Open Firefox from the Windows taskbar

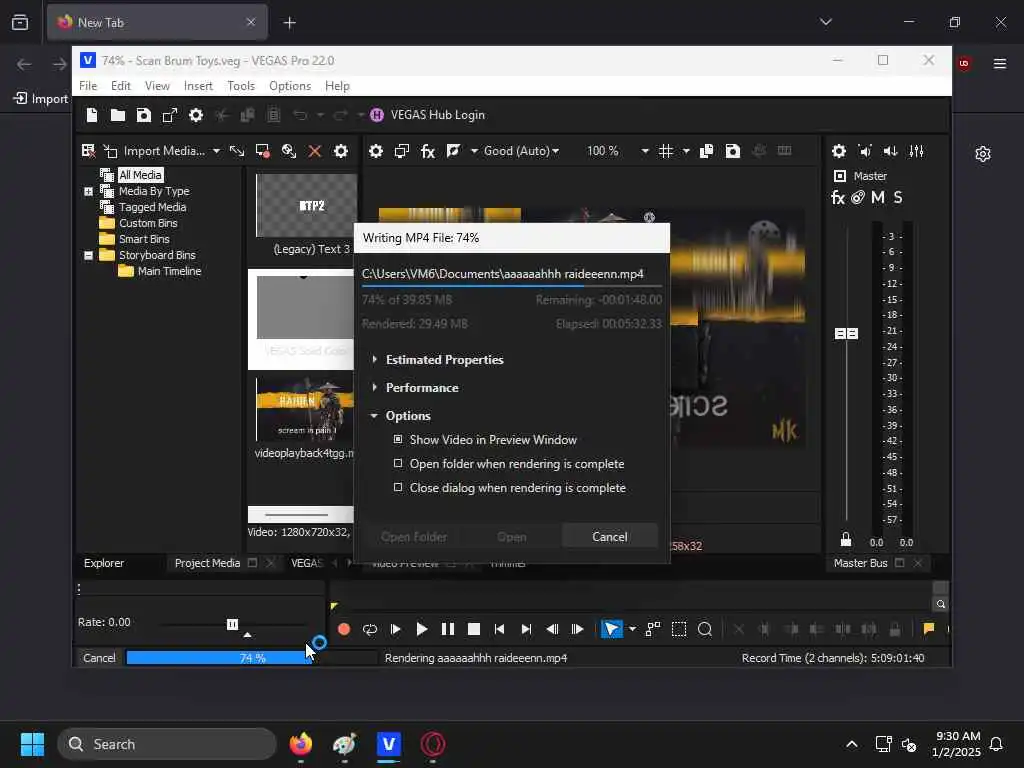click(301, 744)
